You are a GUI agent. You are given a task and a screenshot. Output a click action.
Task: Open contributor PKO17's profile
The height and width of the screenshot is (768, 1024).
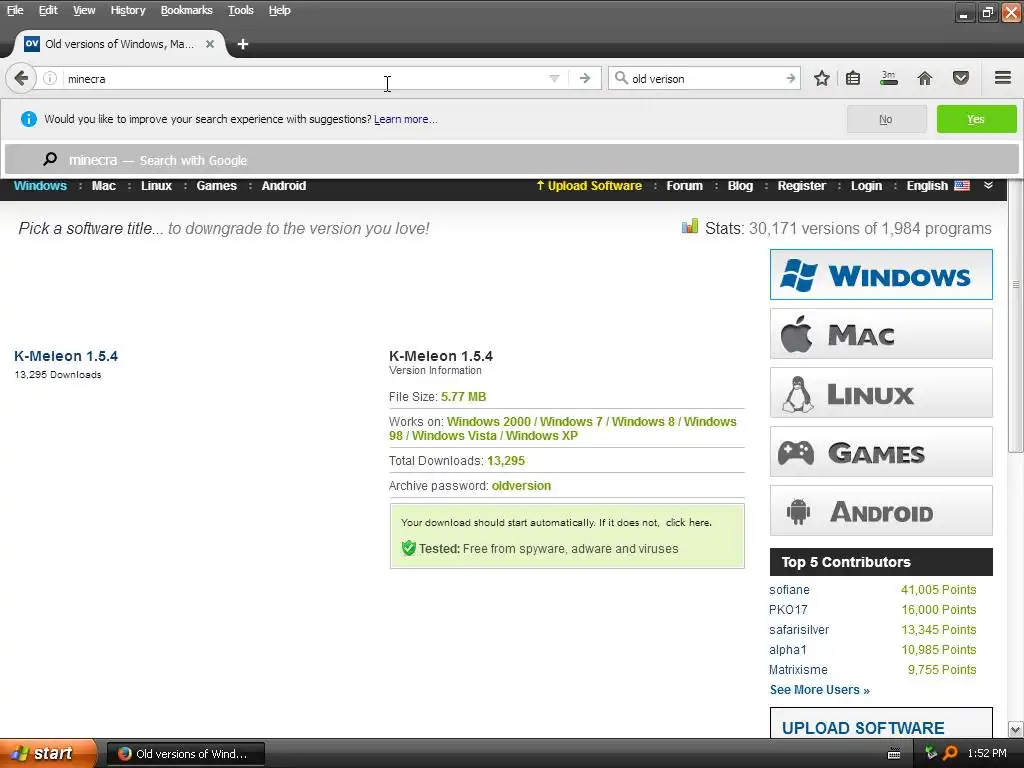788,609
